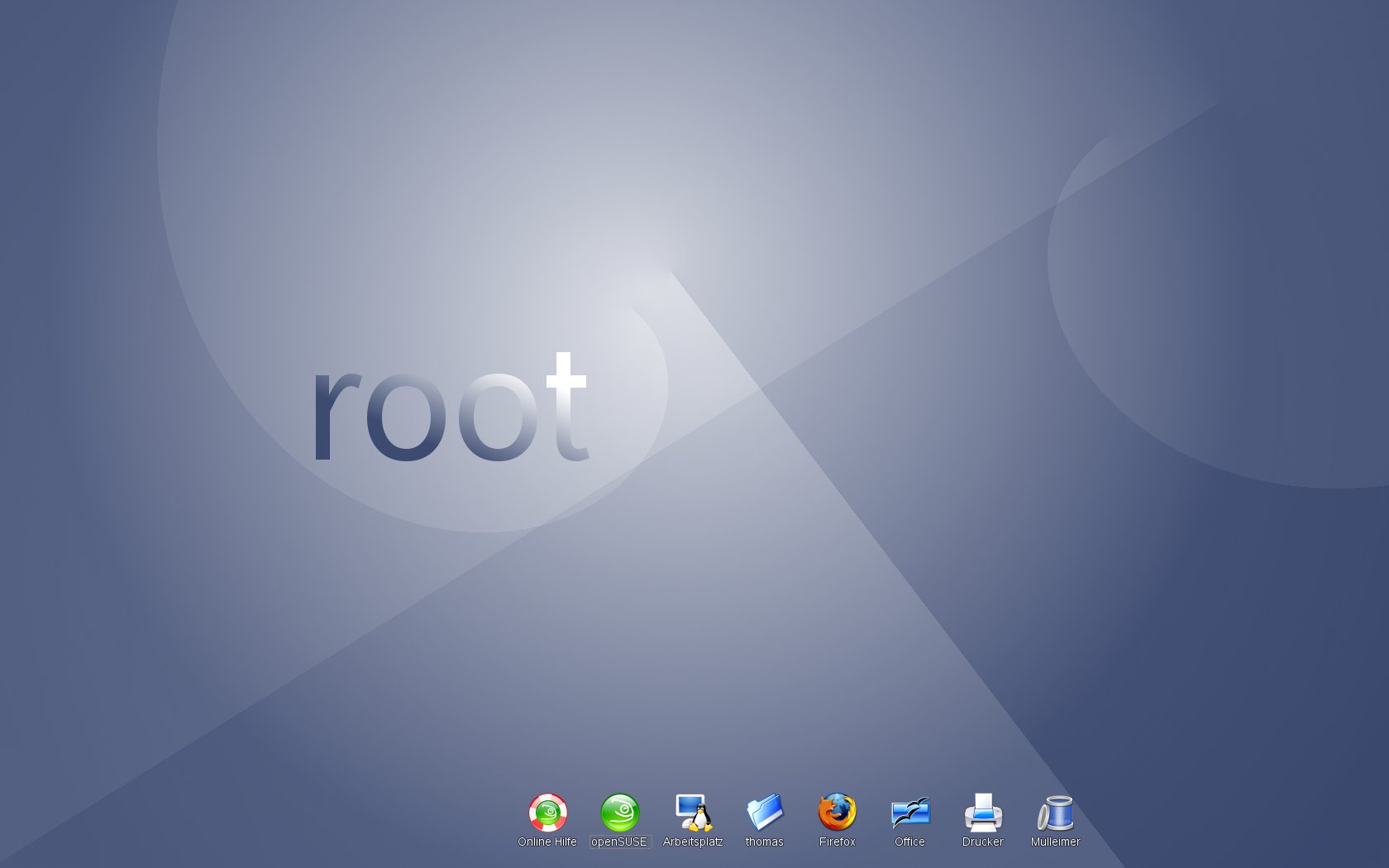The width and height of the screenshot is (1389, 868).
Task: Select the "Office" label text
Action: coord(910,842)
